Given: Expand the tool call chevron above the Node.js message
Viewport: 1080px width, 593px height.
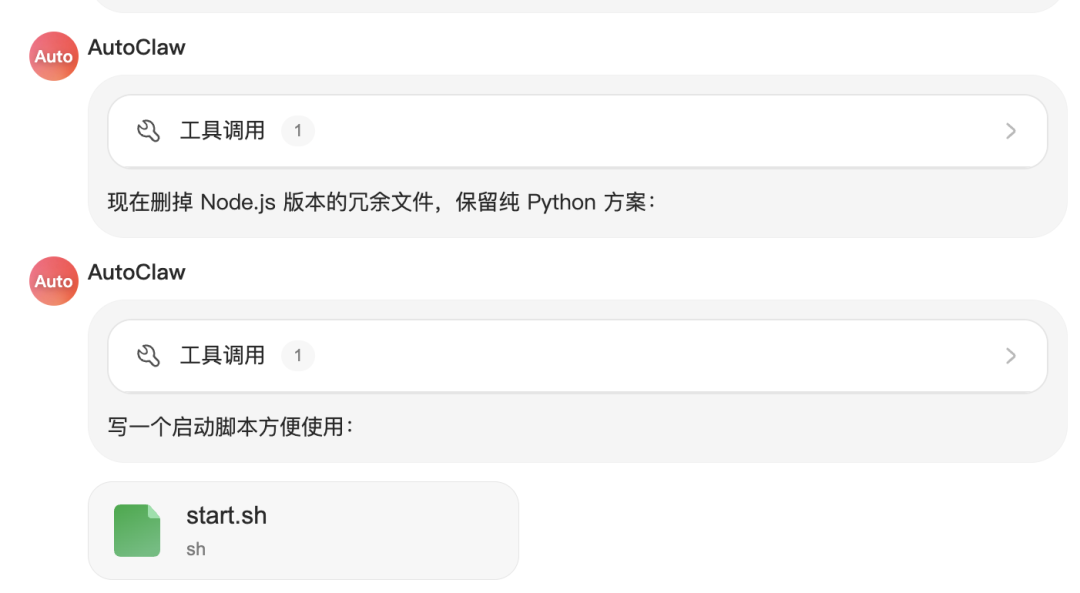Looking at the screenshot, I should tap(1011, 131).
